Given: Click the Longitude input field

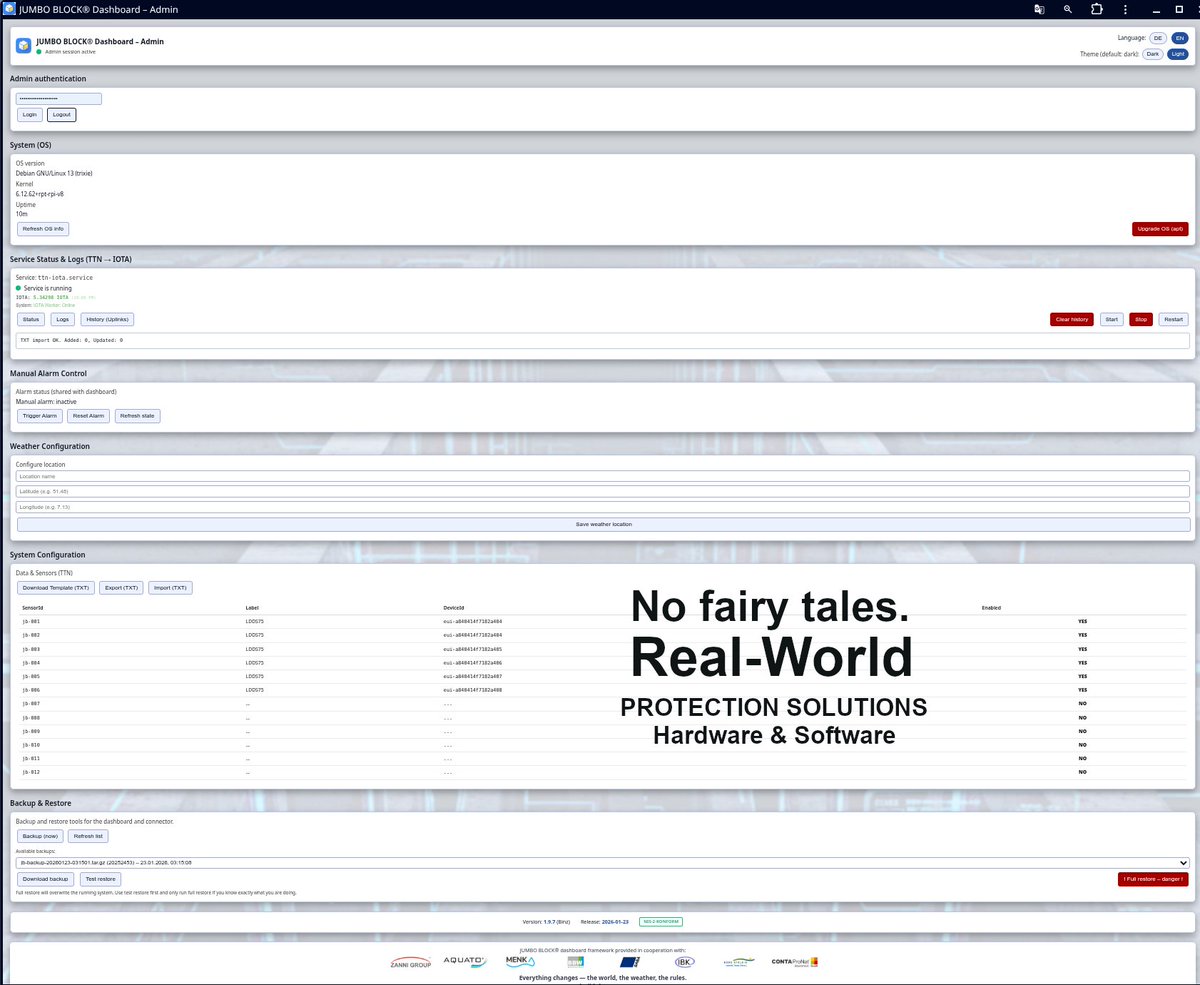Looking at the screenshot, I should pos(603,507).
